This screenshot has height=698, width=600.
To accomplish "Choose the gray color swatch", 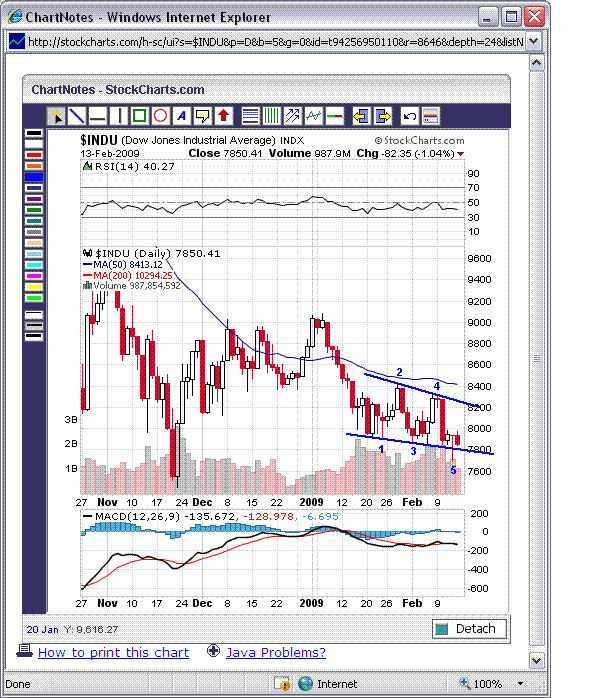I will tap(34, 232).
